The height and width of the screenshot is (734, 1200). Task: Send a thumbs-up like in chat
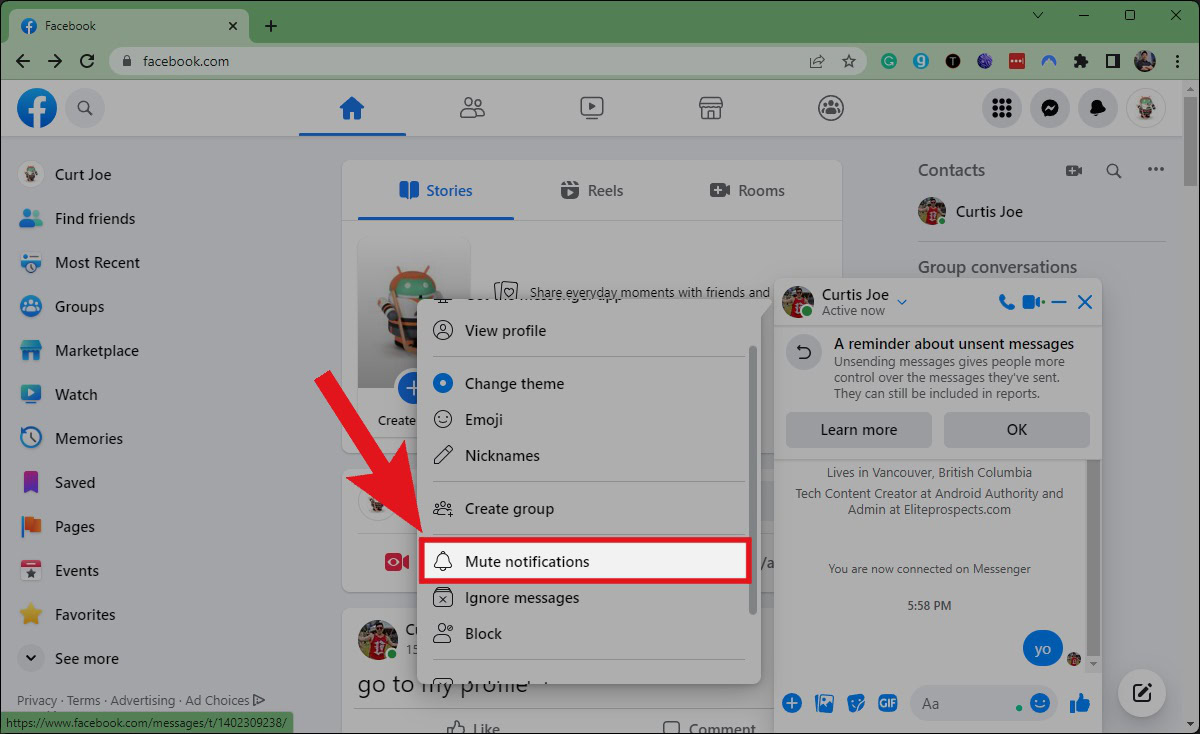[1079, 704]
